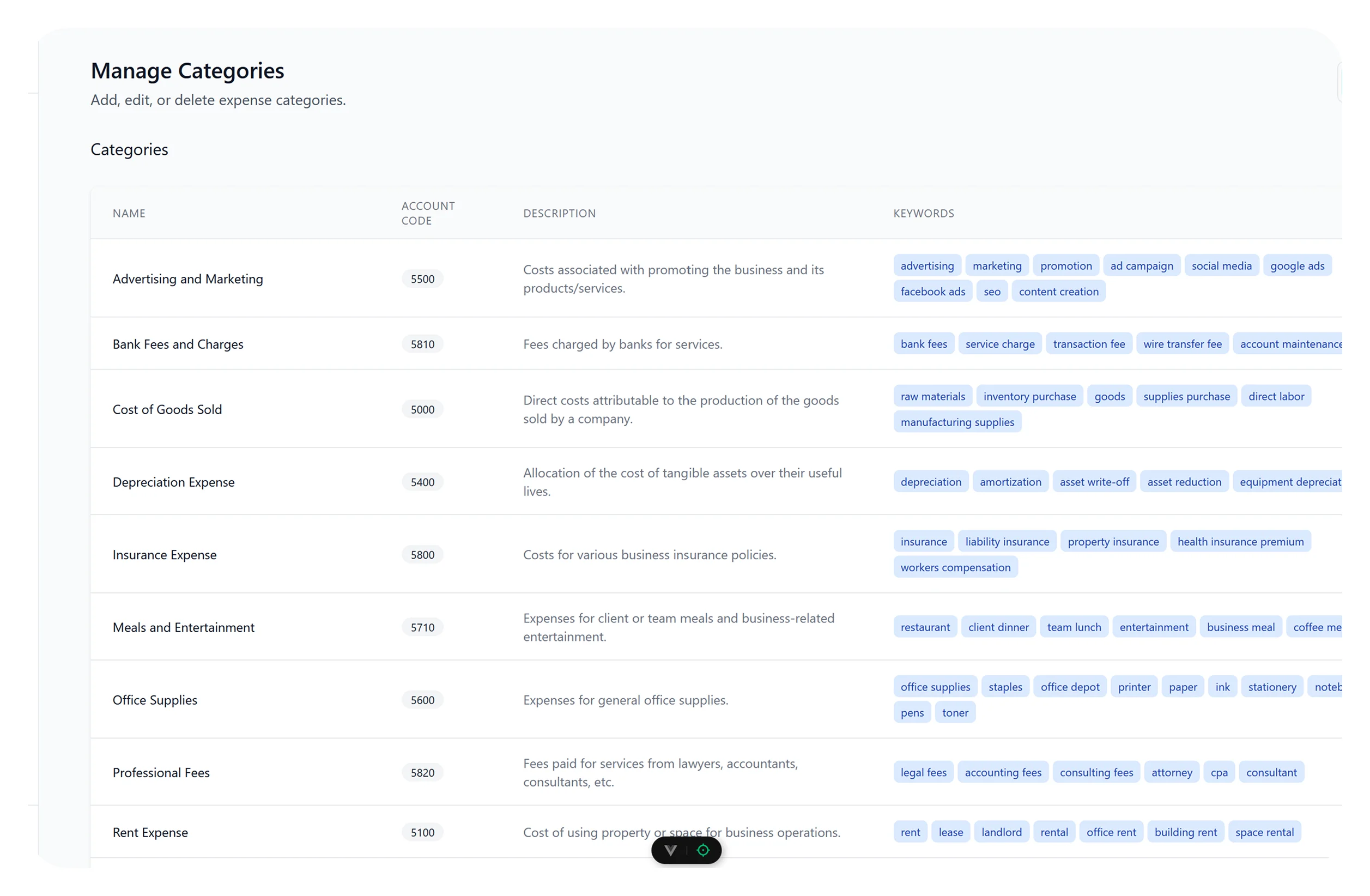Select the 'cpa' keyword tag
The image size is (1370, 896).
click(x=1219, y=773)
